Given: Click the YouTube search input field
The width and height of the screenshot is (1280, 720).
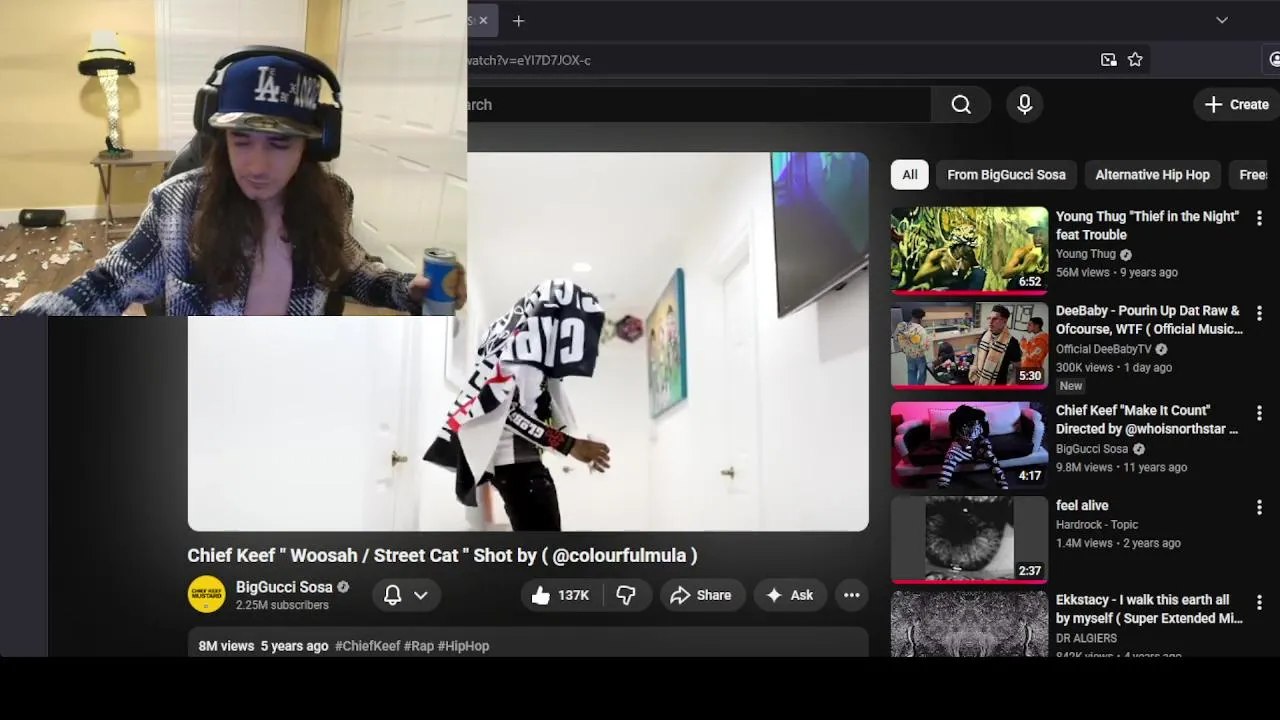Looking at the screenshot, I should point(698,104).
